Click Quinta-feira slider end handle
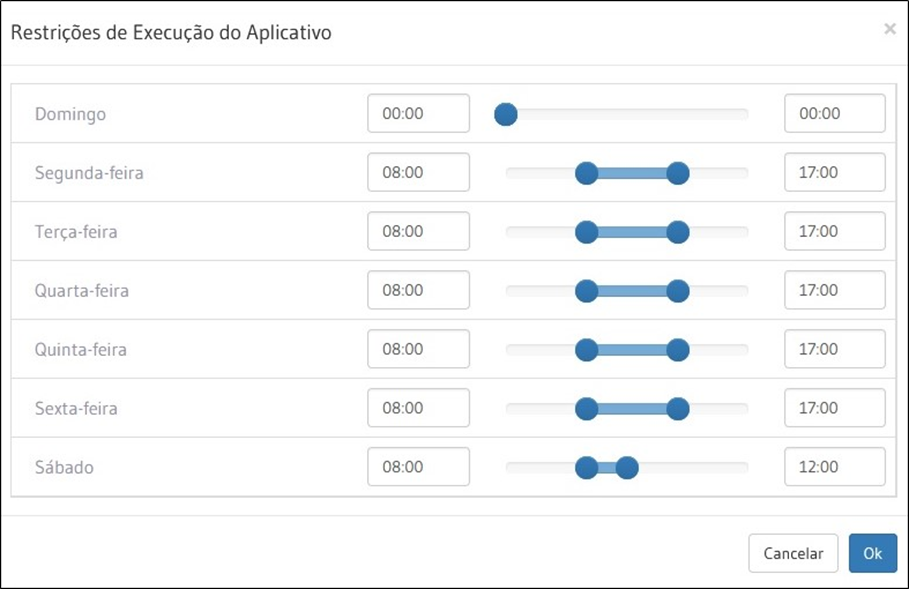 coord(678,350)
